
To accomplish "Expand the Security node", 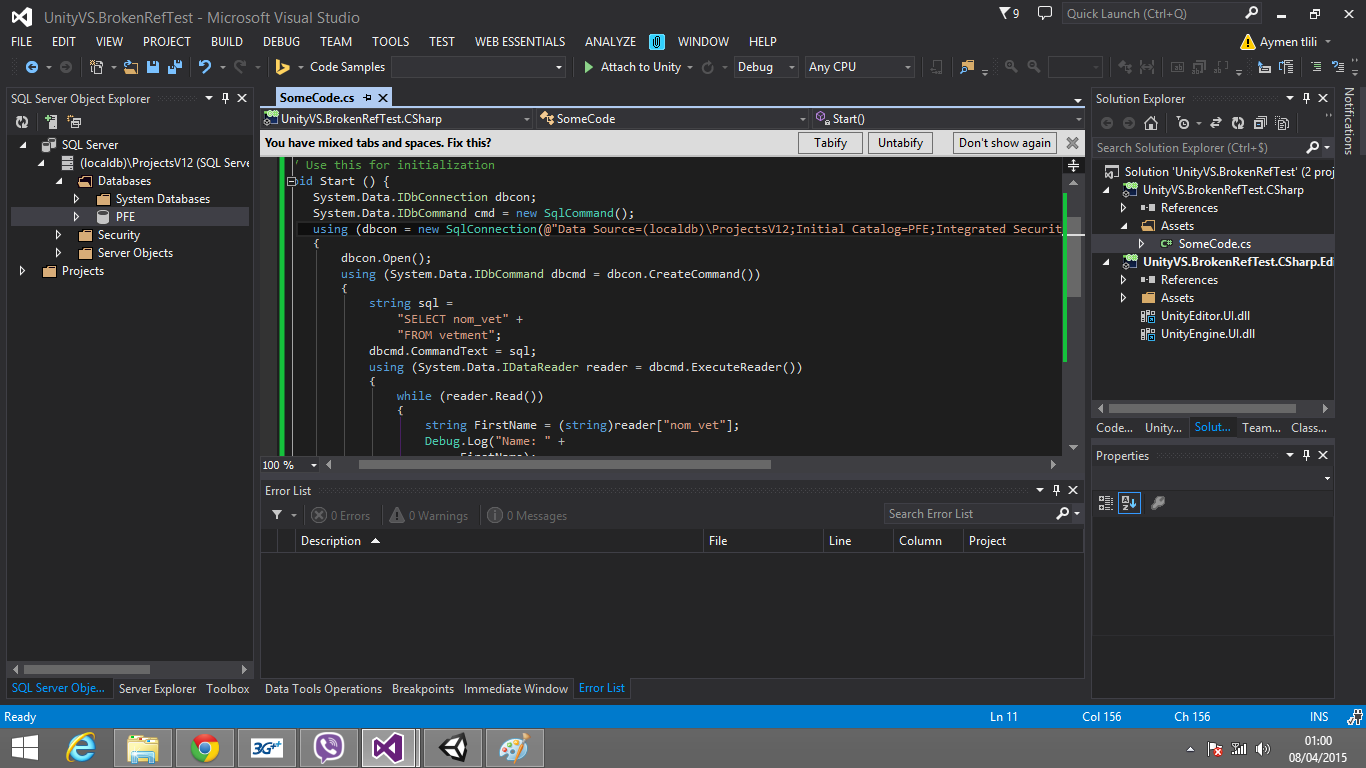I will [58, 235].
